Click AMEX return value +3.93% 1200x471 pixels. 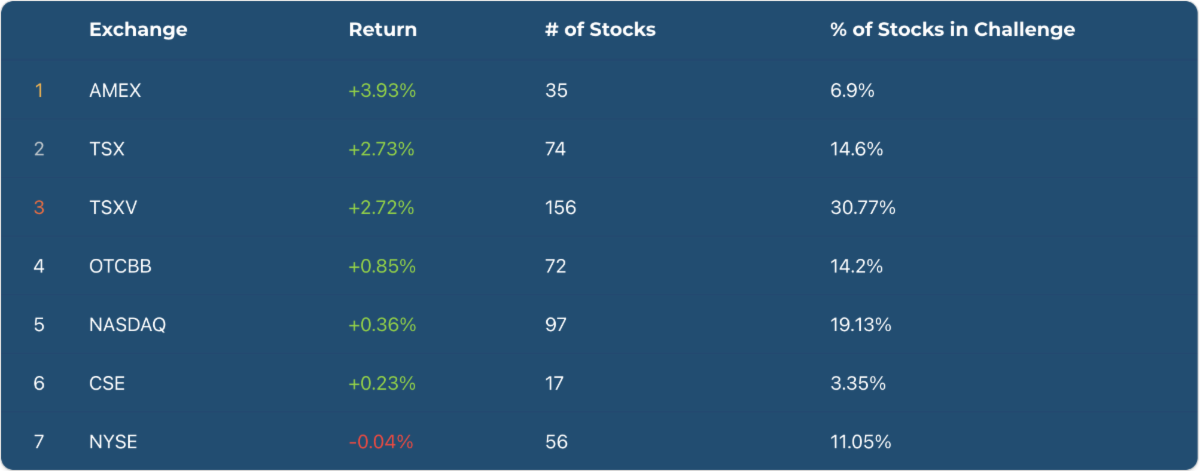(x=382, y=91)
